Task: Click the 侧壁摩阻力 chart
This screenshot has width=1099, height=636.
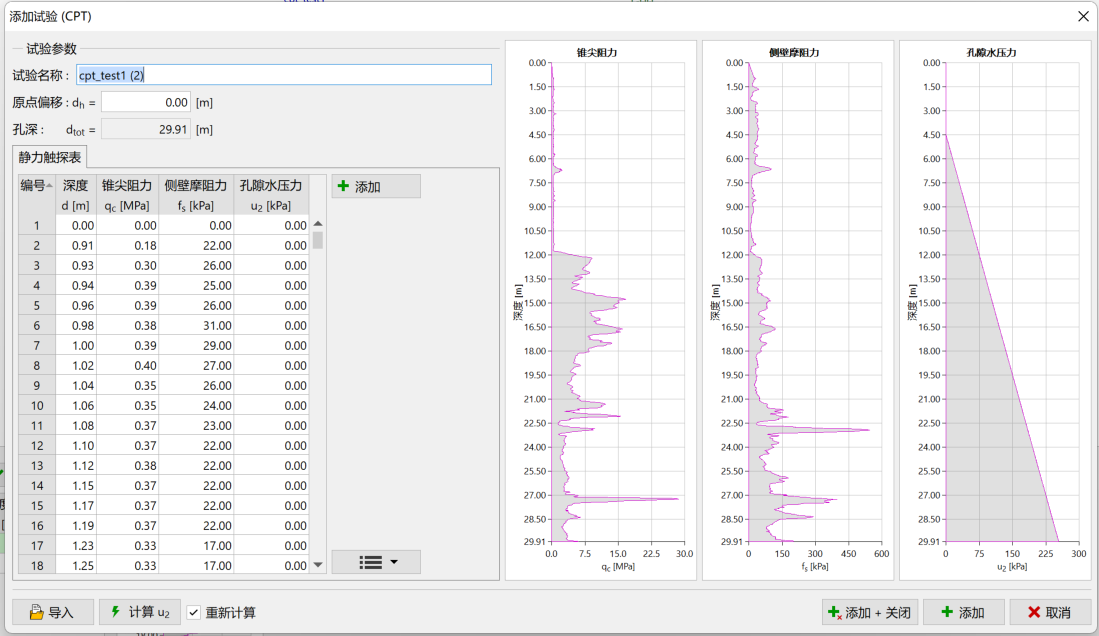Action: [815, 302]
